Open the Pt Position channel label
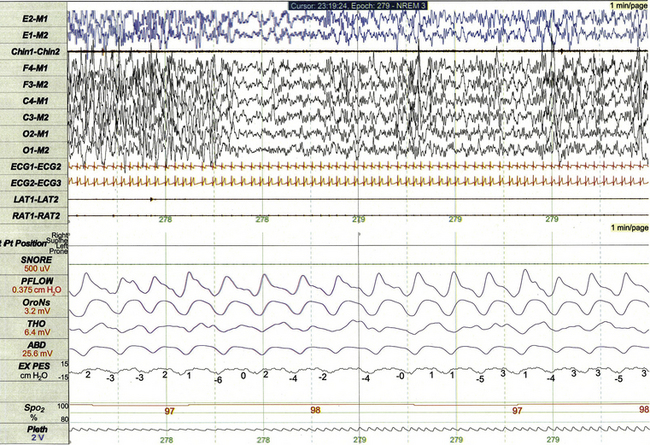Viewport: 650px width, 445px height. click(x=28, y=243)
